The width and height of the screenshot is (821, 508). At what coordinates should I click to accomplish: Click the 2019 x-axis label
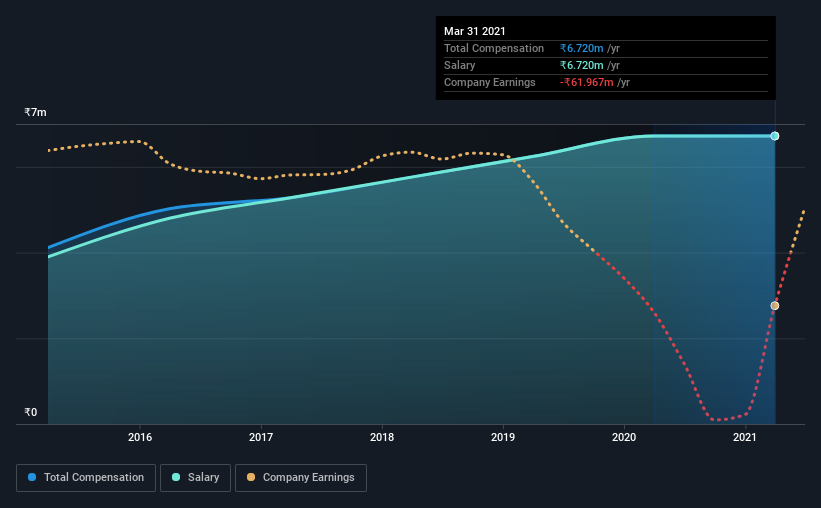503,437
